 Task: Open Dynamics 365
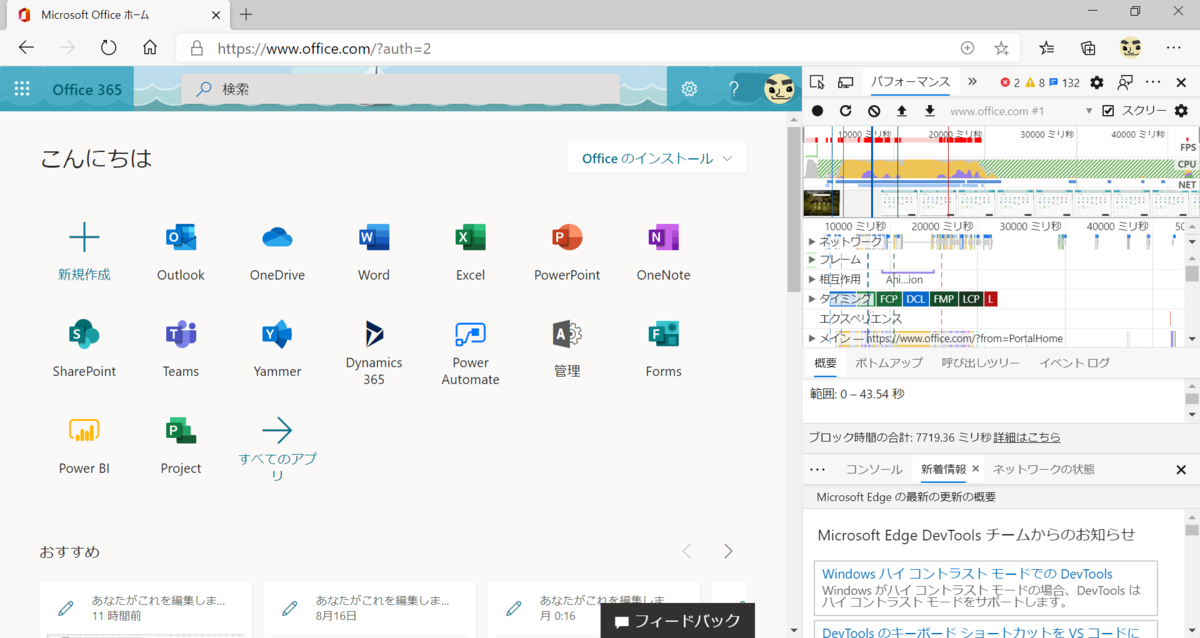[374, 352]
